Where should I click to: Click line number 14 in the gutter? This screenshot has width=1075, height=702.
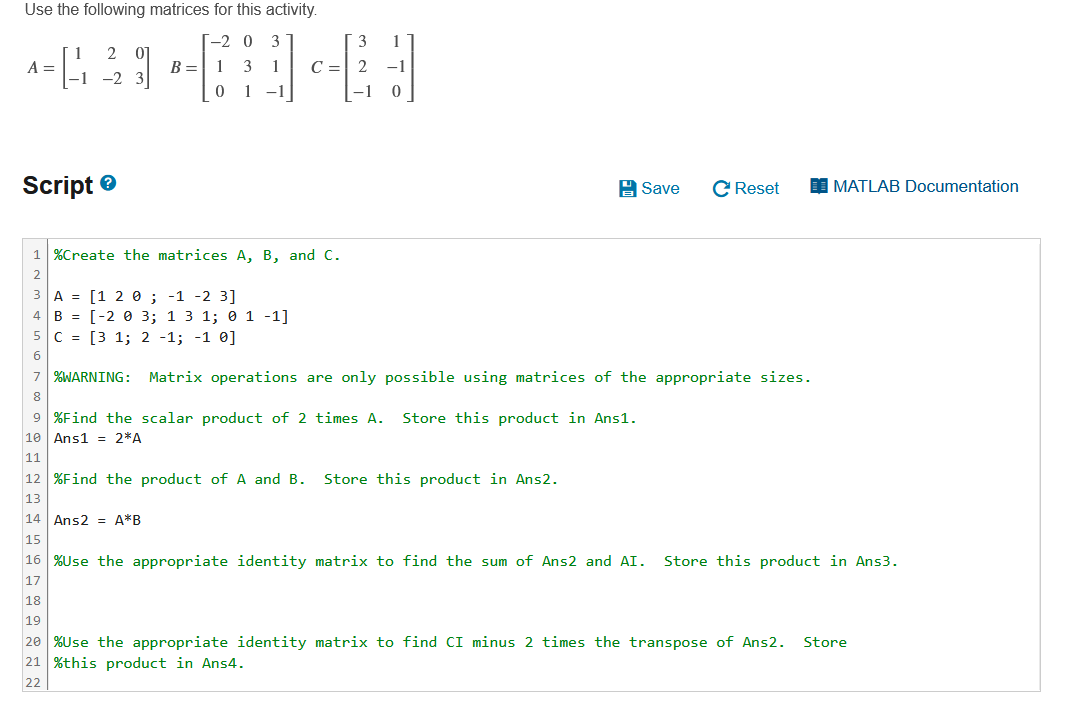(x=32, y=519)
